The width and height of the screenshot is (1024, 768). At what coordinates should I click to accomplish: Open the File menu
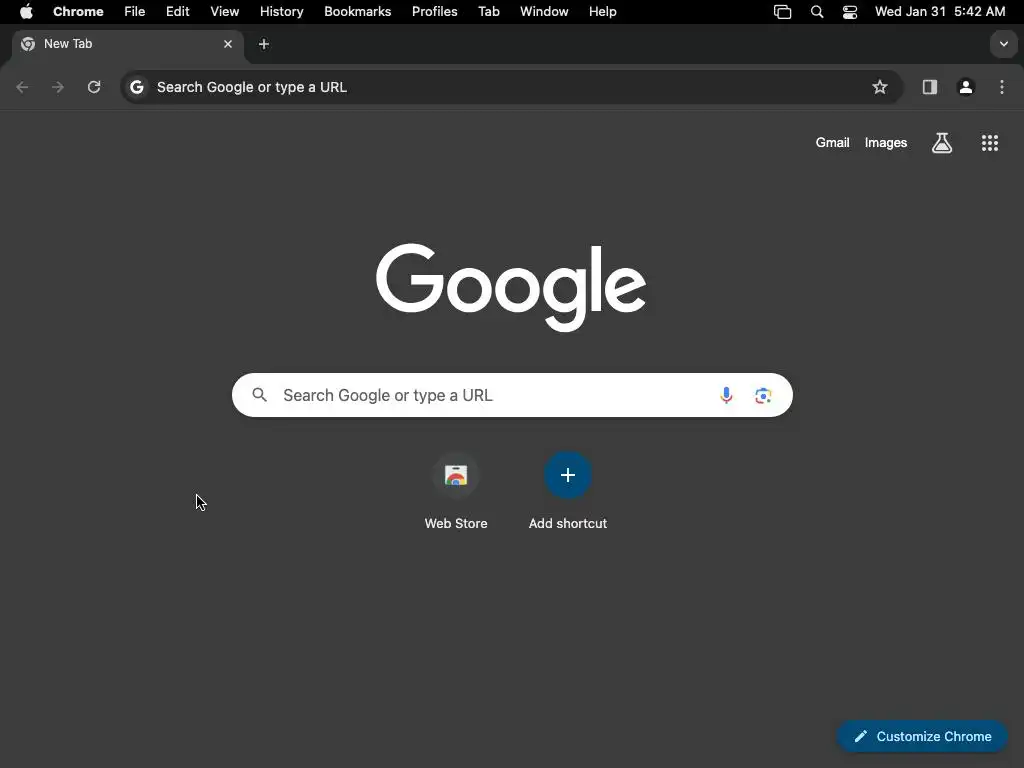click(x=135, y=12)
